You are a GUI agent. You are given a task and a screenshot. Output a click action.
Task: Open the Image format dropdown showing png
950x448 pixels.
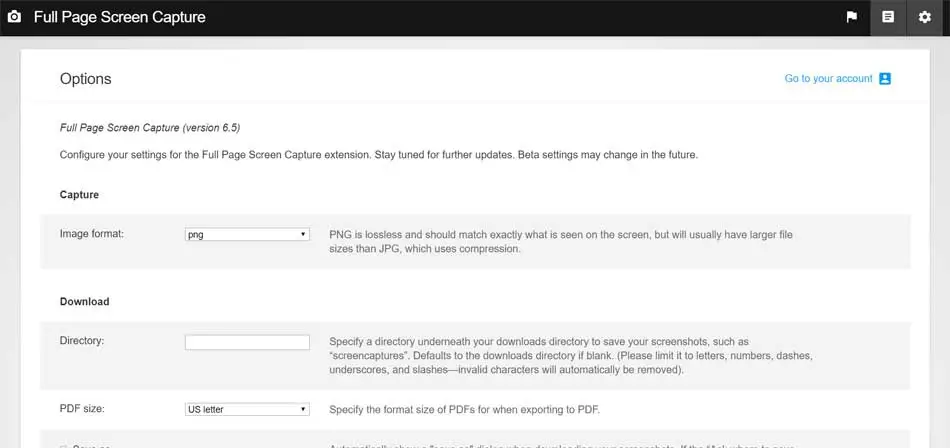(247, 234)
